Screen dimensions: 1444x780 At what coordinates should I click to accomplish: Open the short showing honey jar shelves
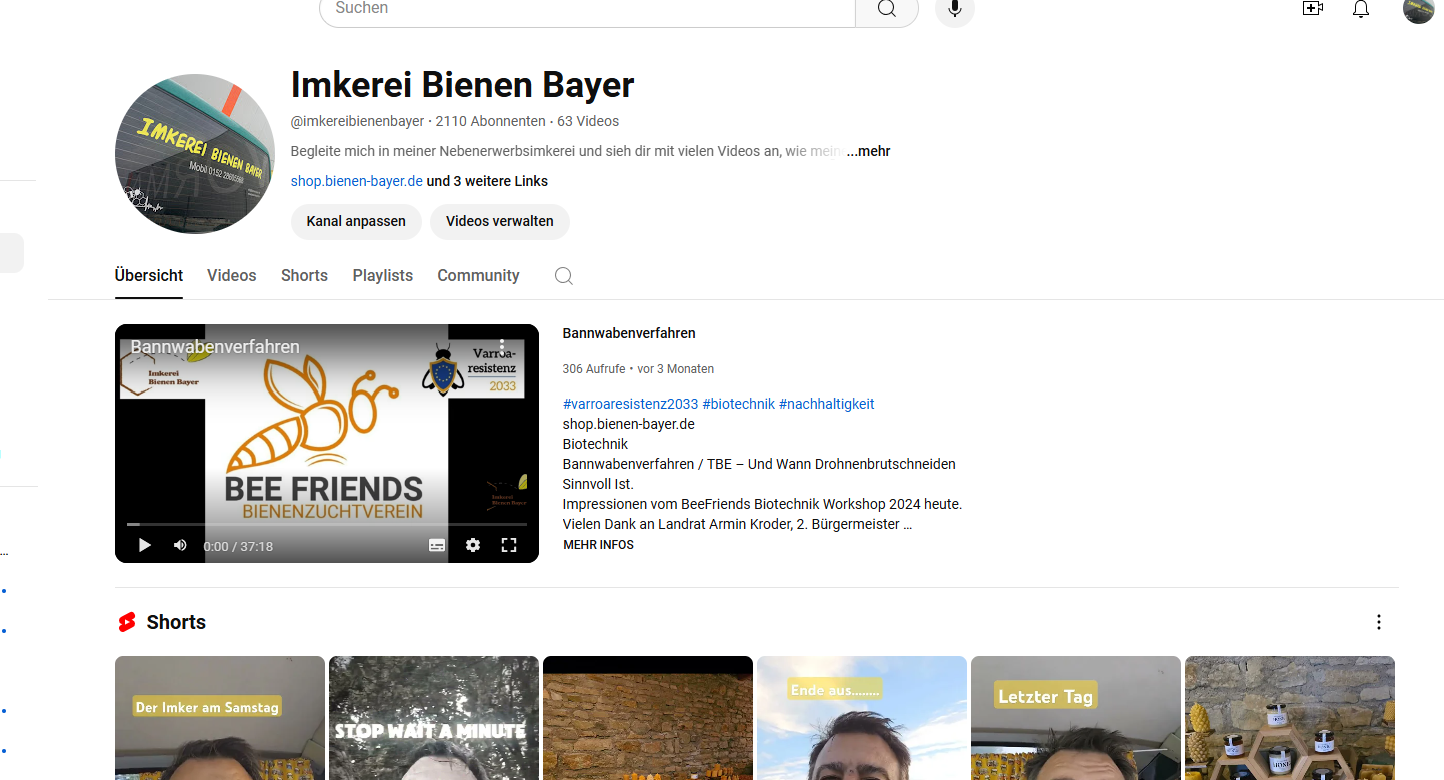click(x=1290, y=718)
